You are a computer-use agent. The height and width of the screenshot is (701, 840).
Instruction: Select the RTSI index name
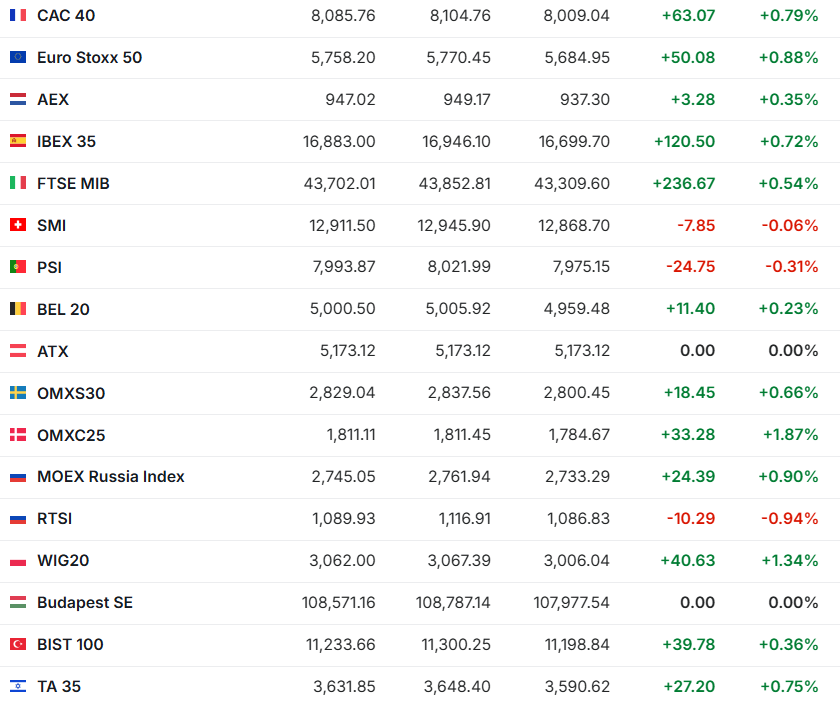click(x=54, y=519)
